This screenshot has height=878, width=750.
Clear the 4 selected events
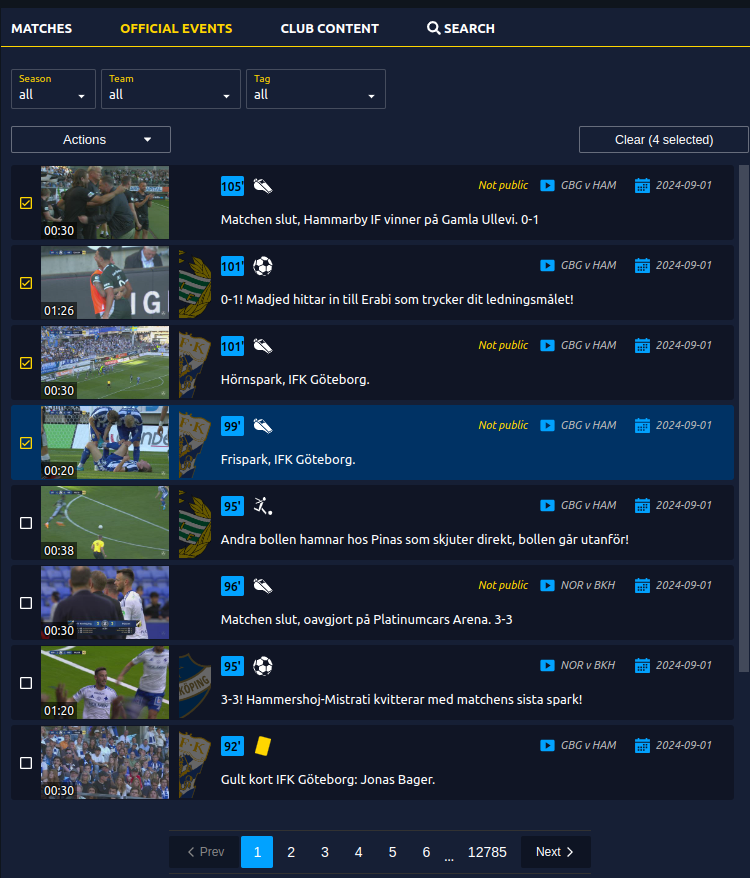click(664, 139)
